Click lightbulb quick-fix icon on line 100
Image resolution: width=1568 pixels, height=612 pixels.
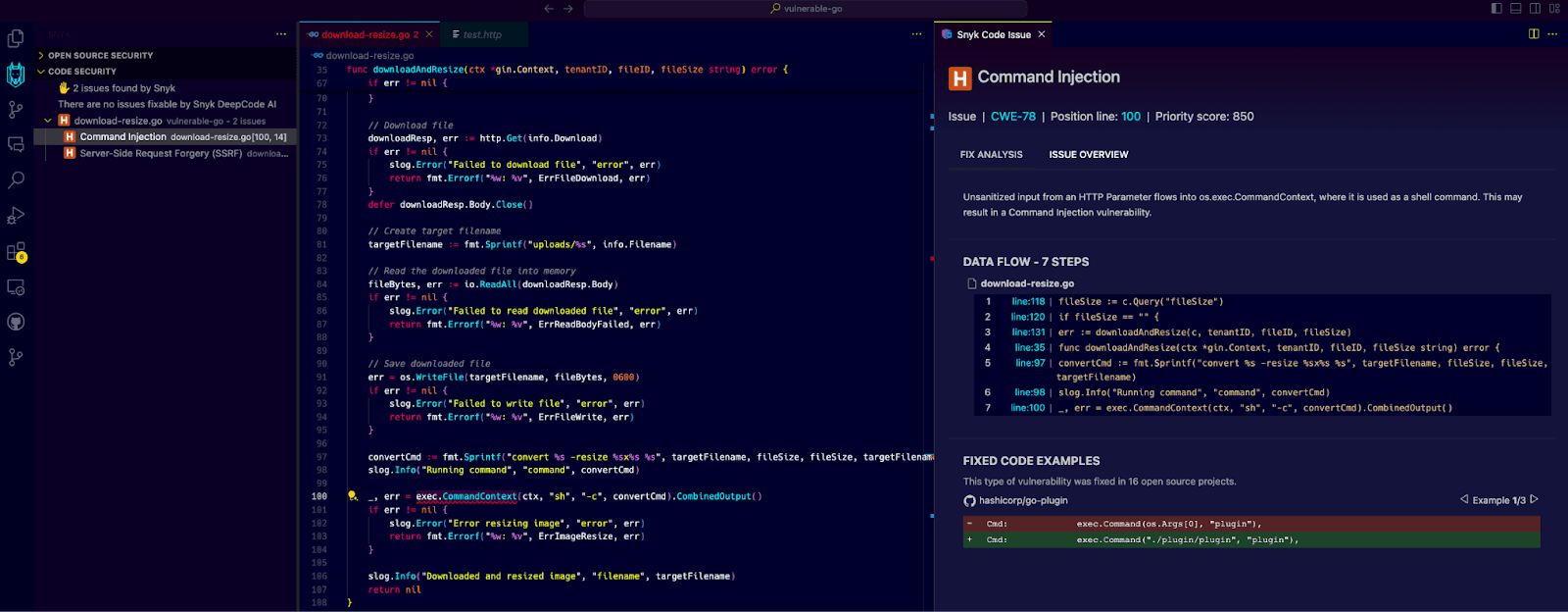353,496
